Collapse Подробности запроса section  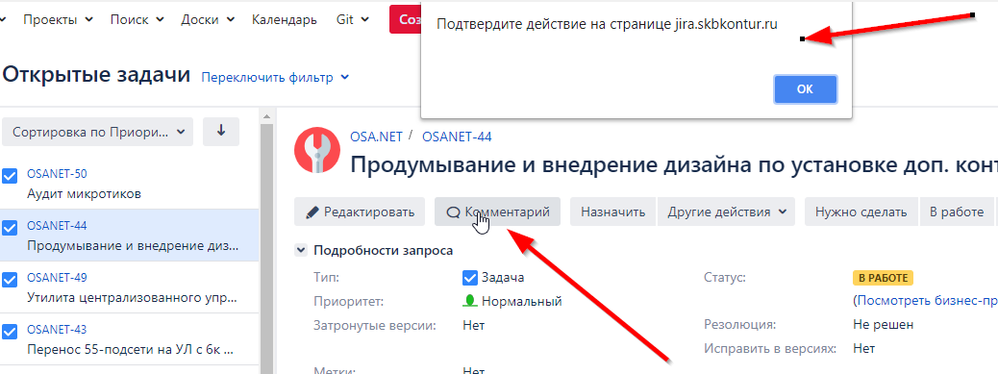pos(301,251)
